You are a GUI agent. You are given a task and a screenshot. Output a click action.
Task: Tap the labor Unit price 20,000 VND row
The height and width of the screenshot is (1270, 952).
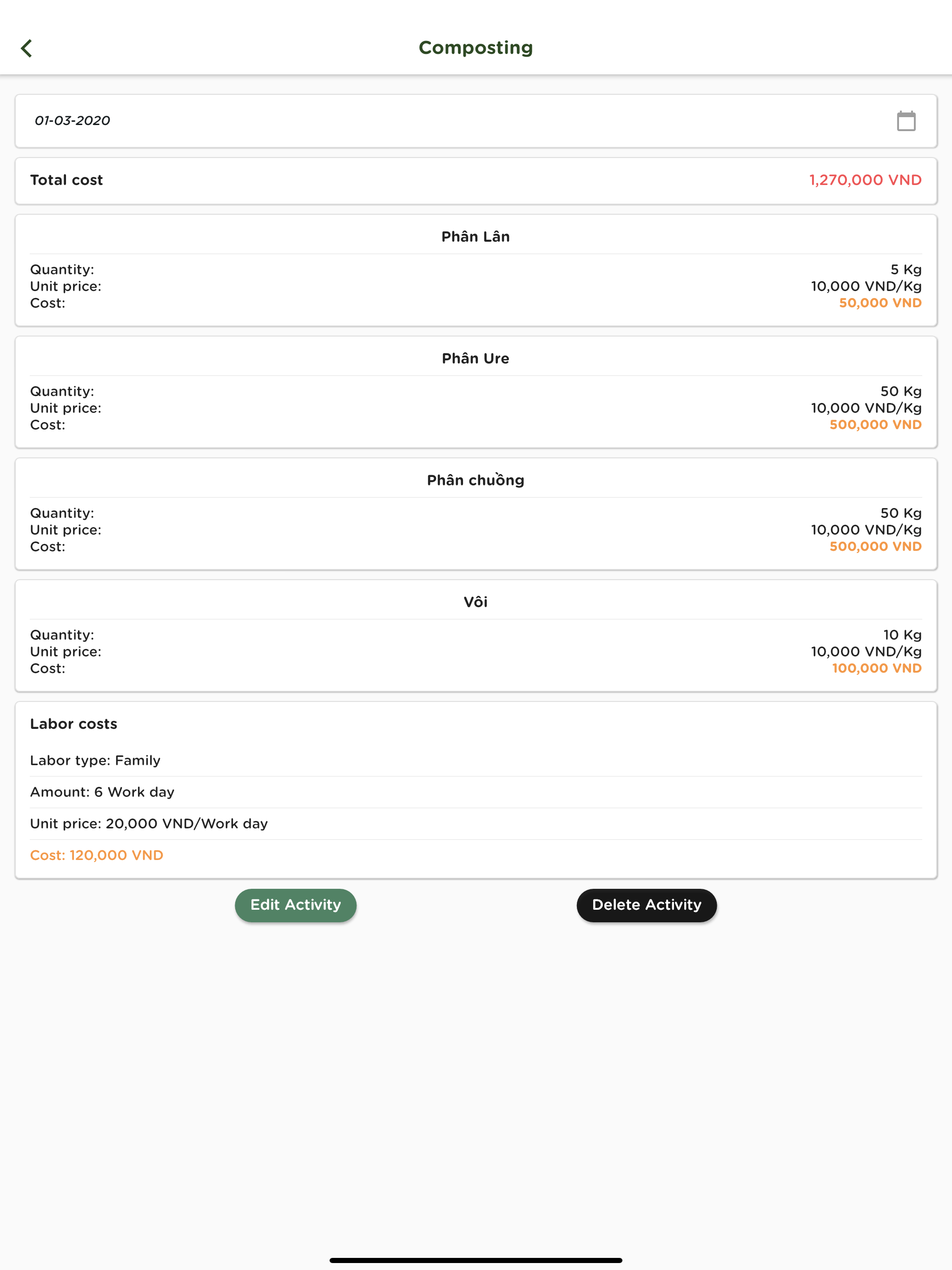[476, 823]
